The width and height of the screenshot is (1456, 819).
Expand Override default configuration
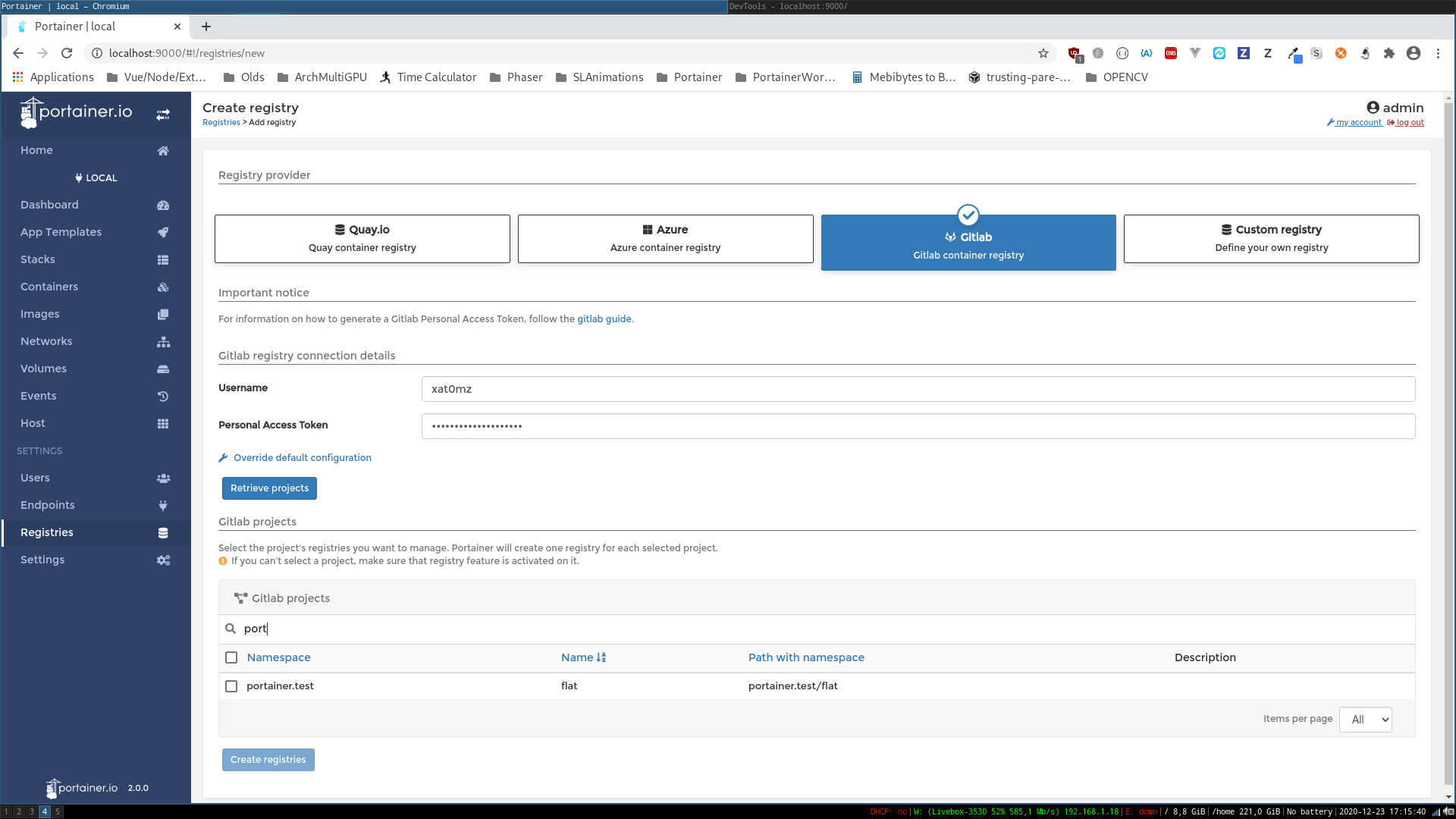tap(302, 458)
